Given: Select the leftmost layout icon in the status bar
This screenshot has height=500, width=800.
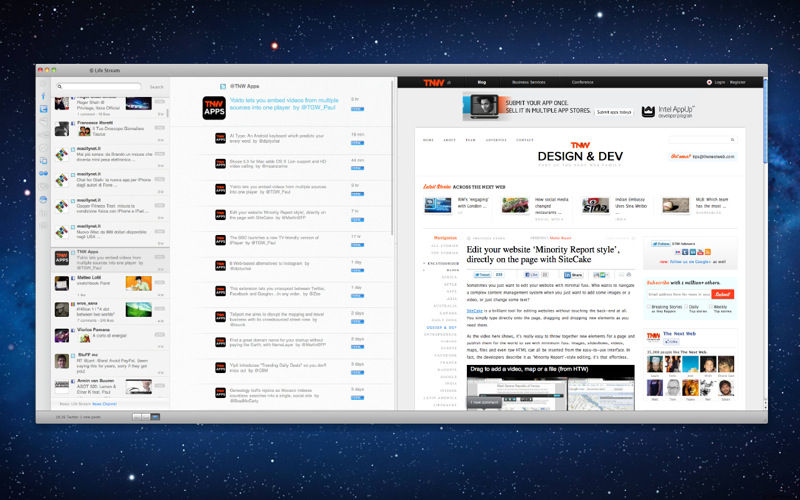Looking at the screenshot, I should pyautogui.click(x=137, y=417).
